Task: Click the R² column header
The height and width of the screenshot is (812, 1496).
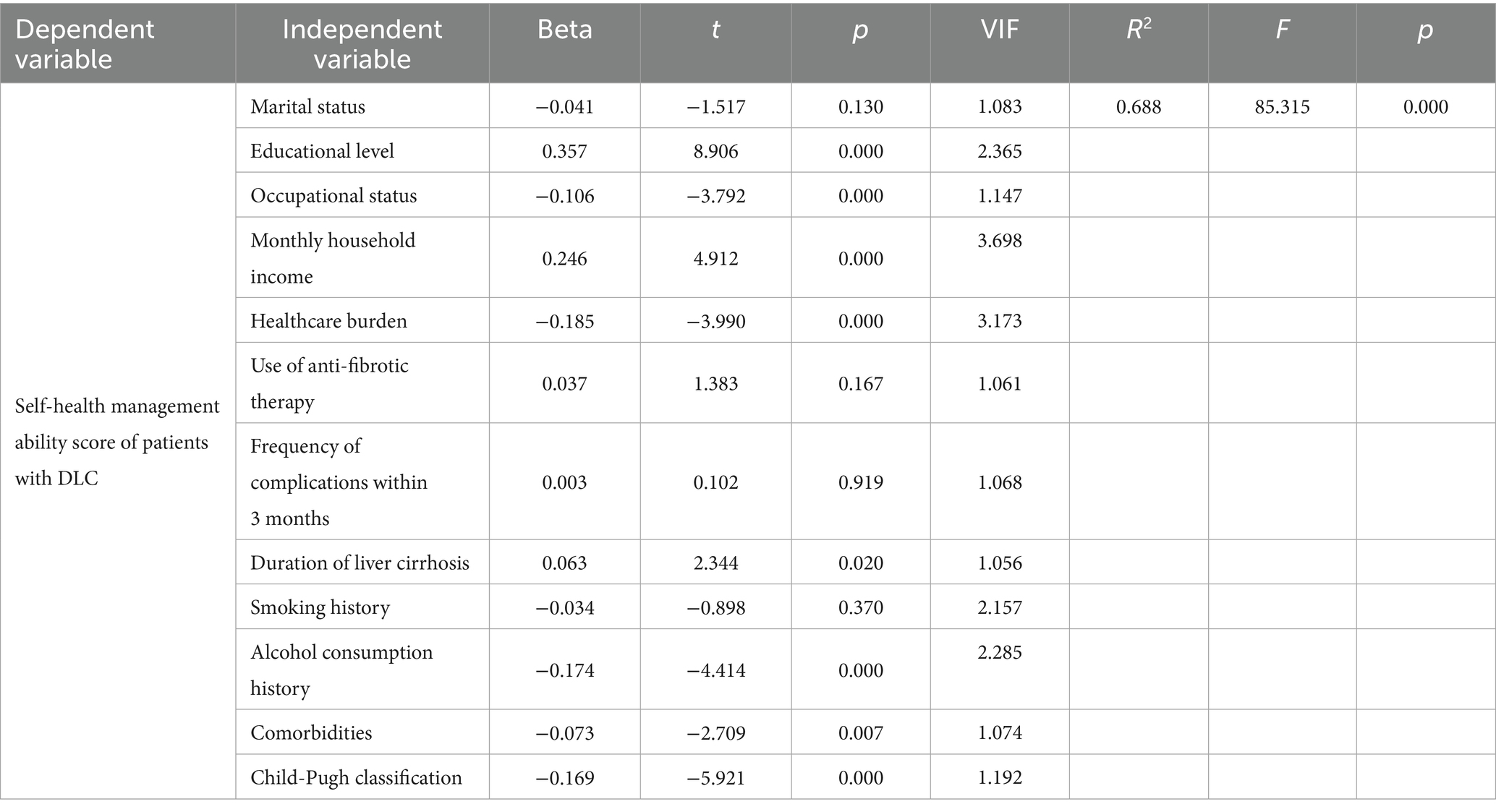Action: pyautogui.click(x=1139, y=30)
